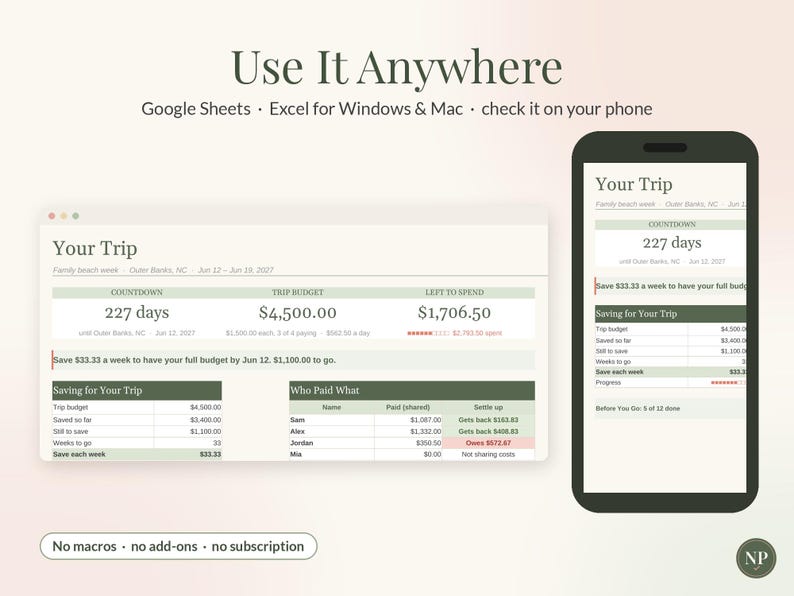Click the TRIP BUDGET card header
This screenshot has height=596, width=794.
pyautogui.click(x=298, y=292)
